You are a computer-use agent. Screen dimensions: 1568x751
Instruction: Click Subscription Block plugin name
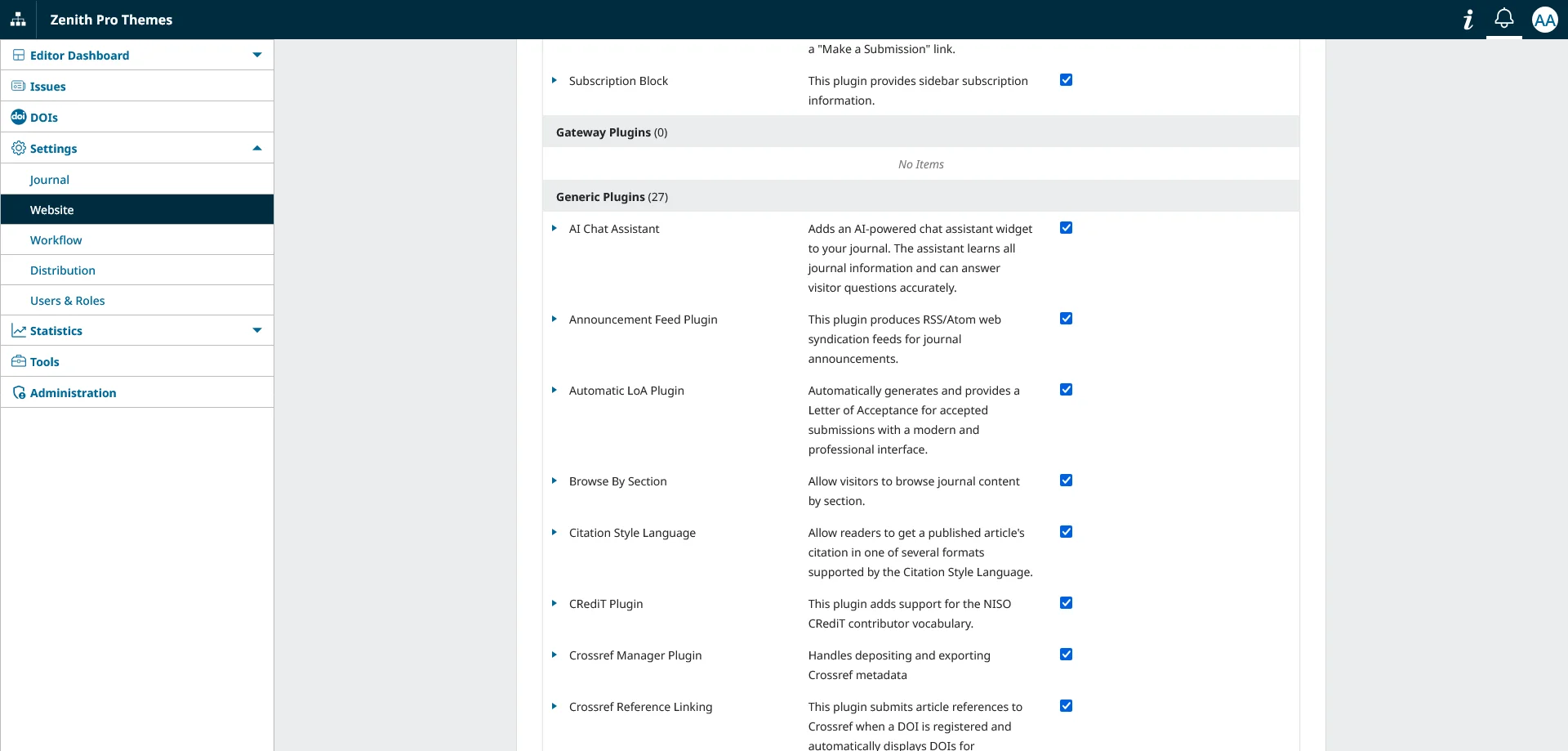point(618,80)
